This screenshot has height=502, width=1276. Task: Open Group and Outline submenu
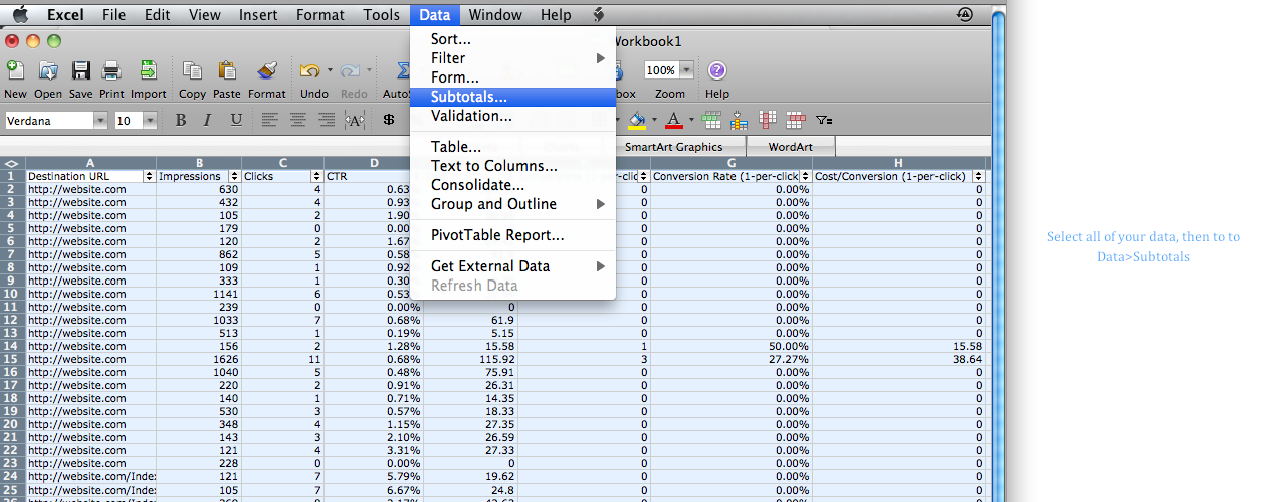pyautogui.click(x=513, y=204)
